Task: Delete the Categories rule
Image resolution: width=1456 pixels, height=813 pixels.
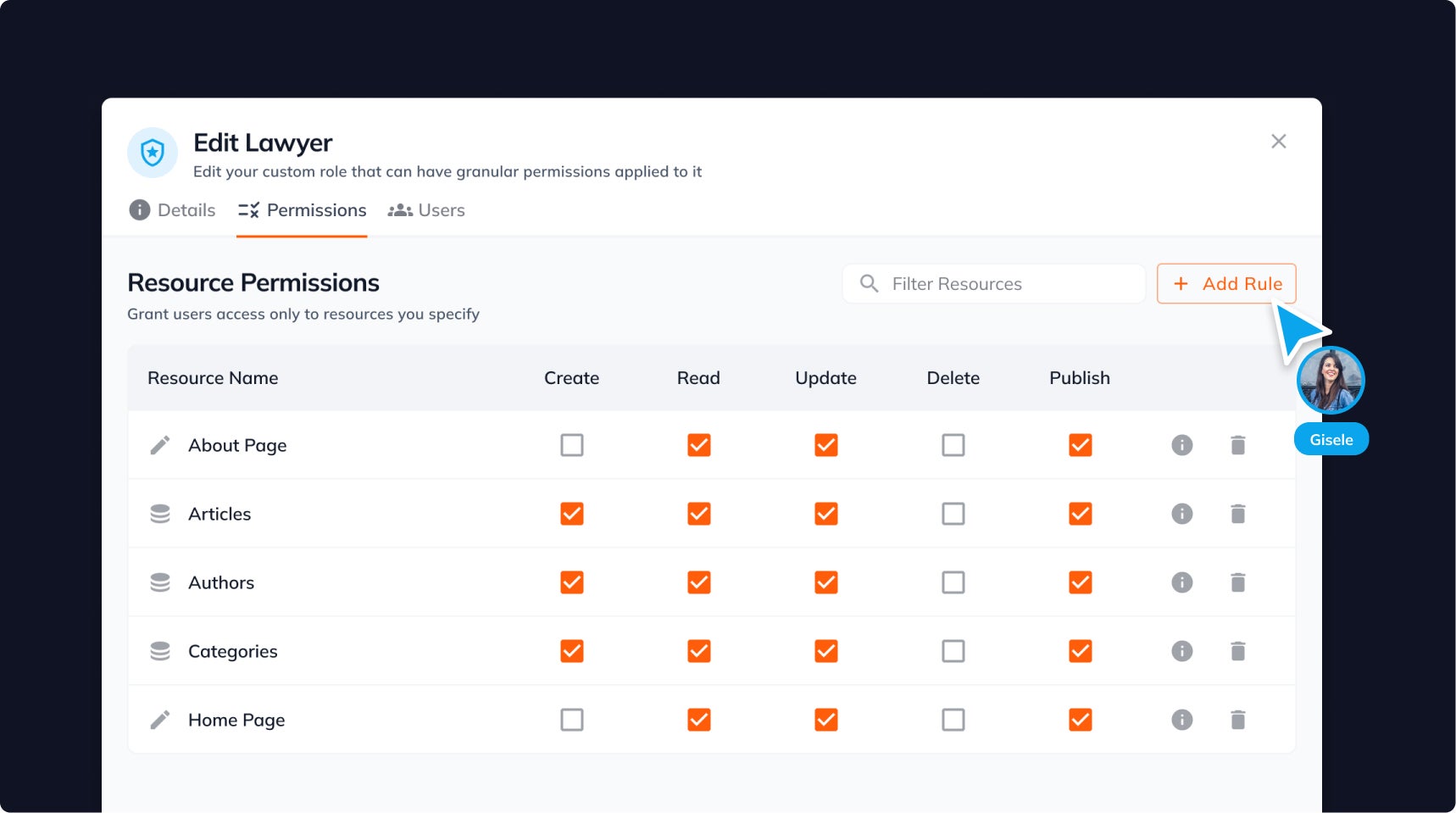Action: pyautogui.click(x=1238, y=651)
